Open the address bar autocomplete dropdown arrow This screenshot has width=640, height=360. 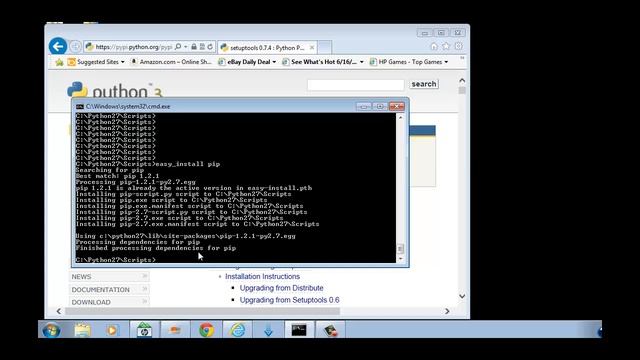tap(185, 47)
